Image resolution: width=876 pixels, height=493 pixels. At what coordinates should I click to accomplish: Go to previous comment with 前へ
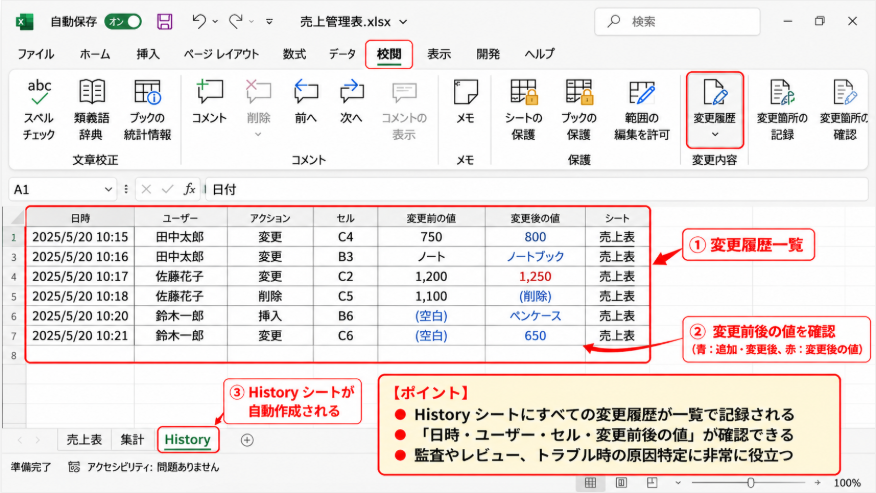[x=306, y=102]
